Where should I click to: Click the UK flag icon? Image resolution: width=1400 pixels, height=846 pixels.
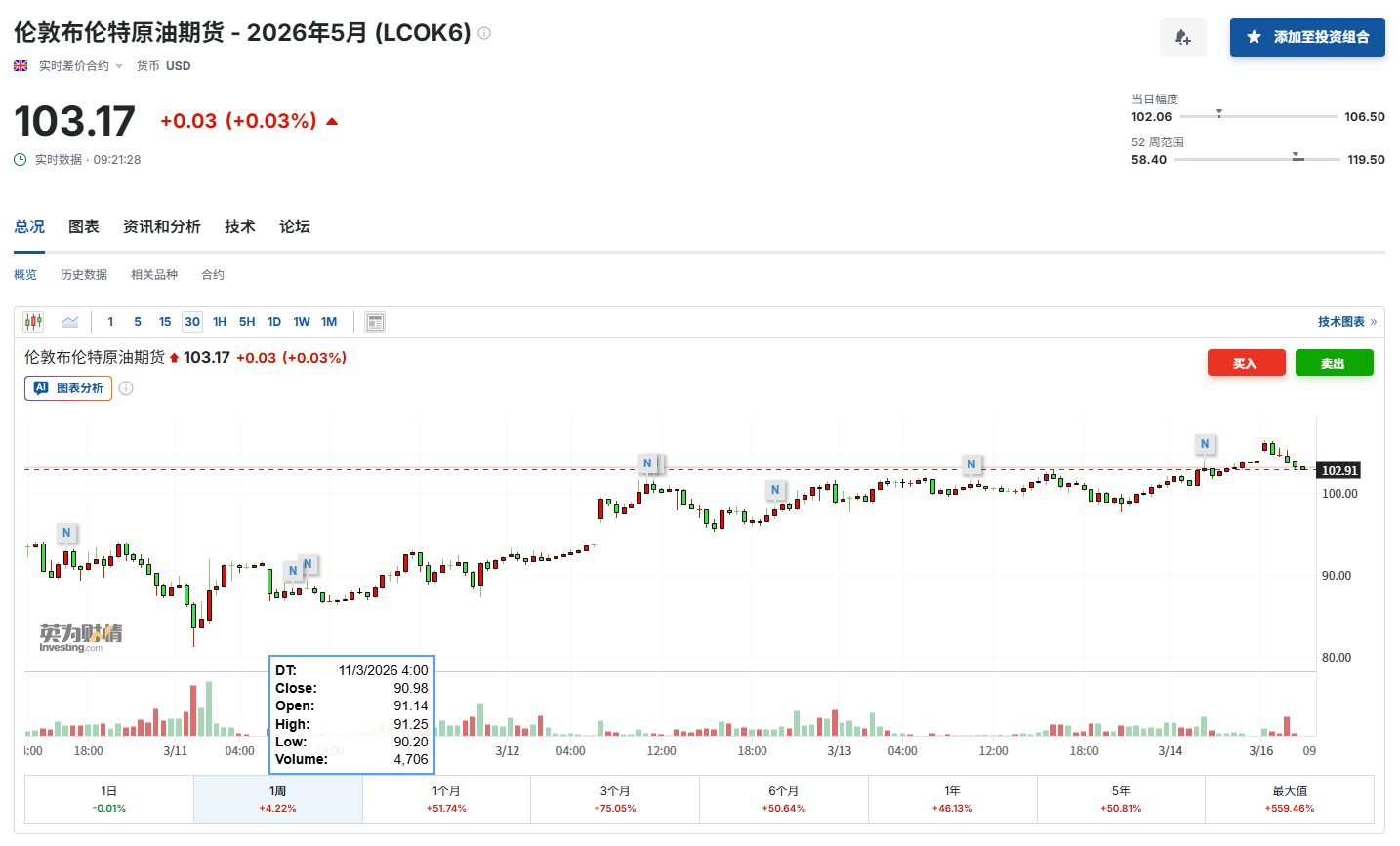tap(20, 66)
